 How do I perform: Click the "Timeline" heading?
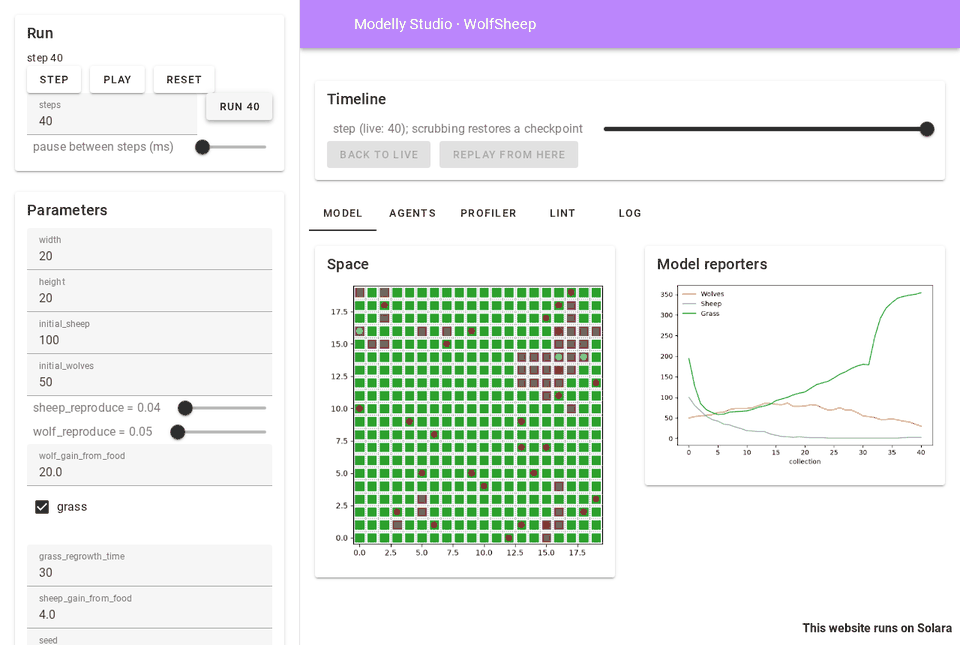pyautogui.click(x=356, y=99)
